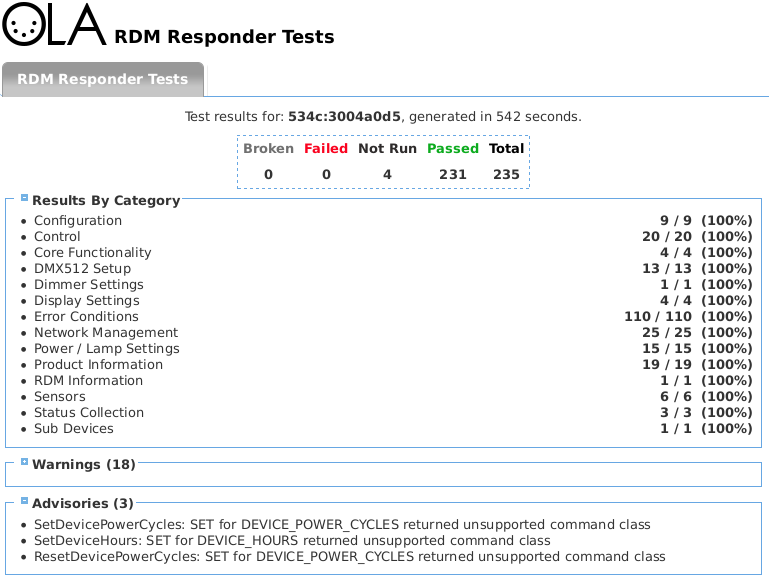Select Power / Lamp Settings category
Viewport: 769px width, 579px height.
(106, 349)
